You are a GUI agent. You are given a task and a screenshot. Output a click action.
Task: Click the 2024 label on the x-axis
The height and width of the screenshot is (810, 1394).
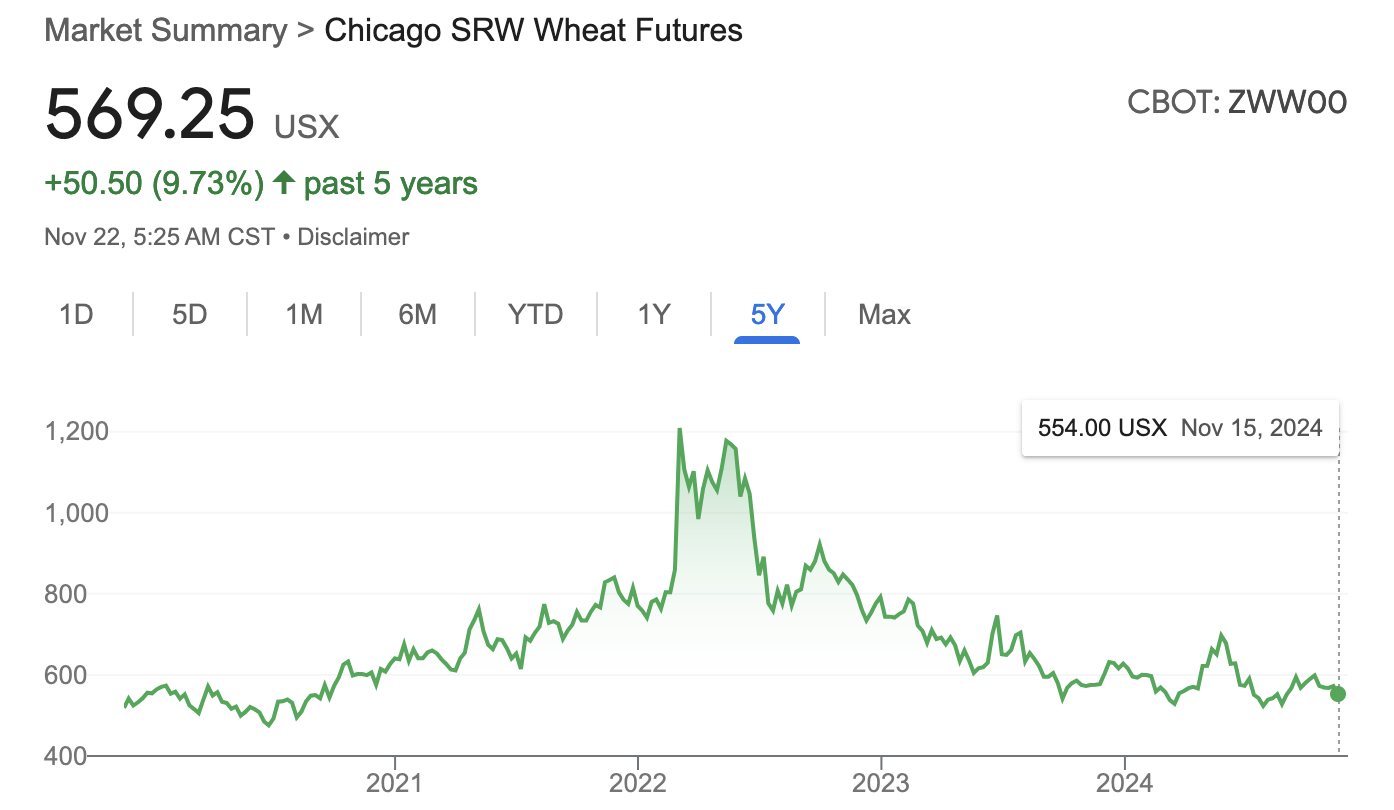click(1124, 781)
